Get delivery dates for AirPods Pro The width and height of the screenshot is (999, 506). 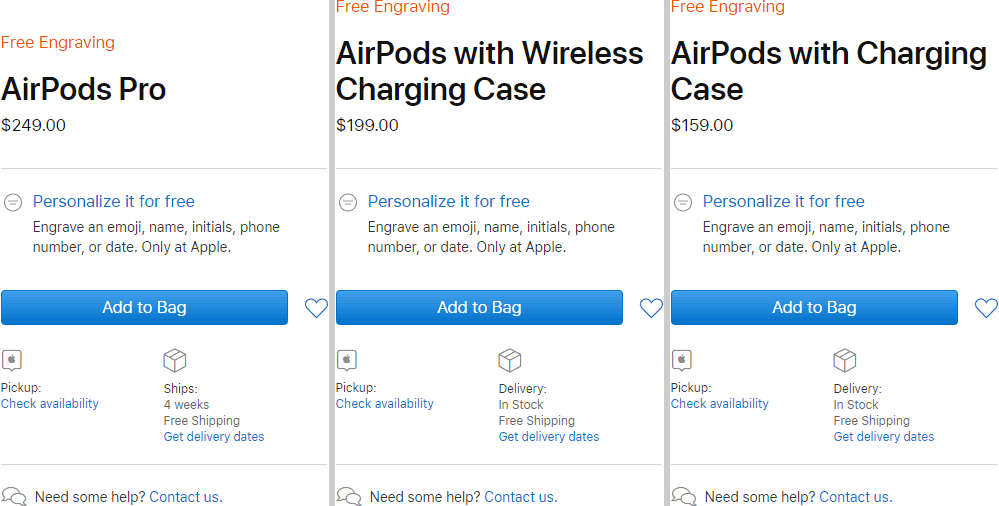pos(214,437)
